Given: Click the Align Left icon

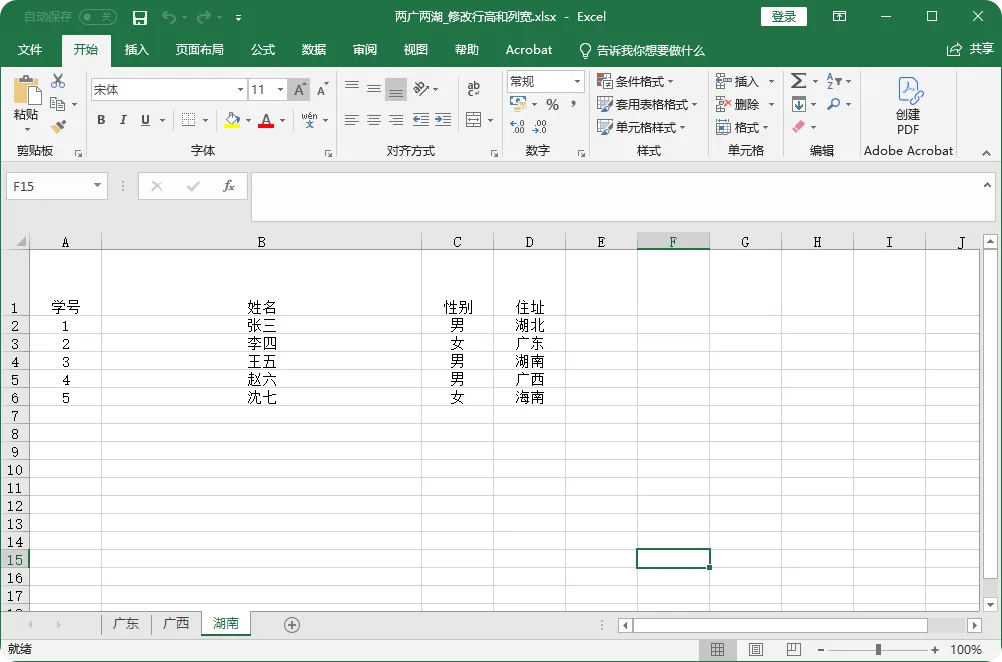Looking at the screenshot, I should 351,119.
